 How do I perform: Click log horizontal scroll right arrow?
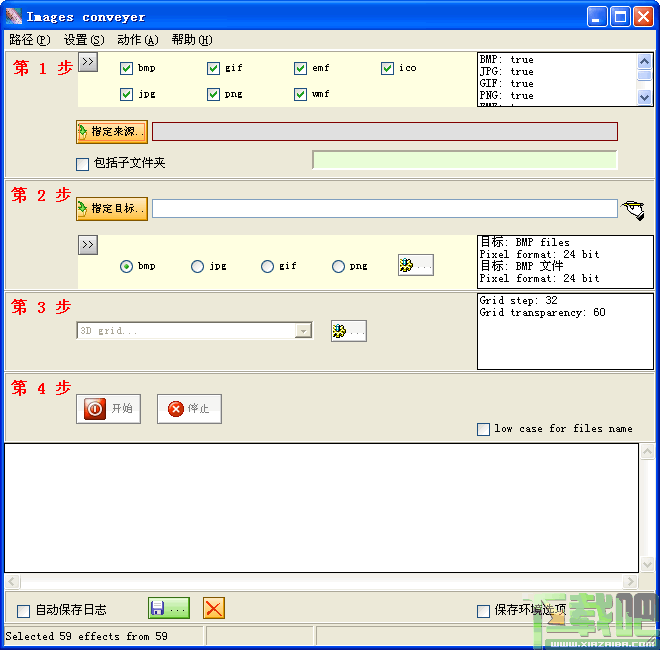pyautogui.click(x=630, y=582)
